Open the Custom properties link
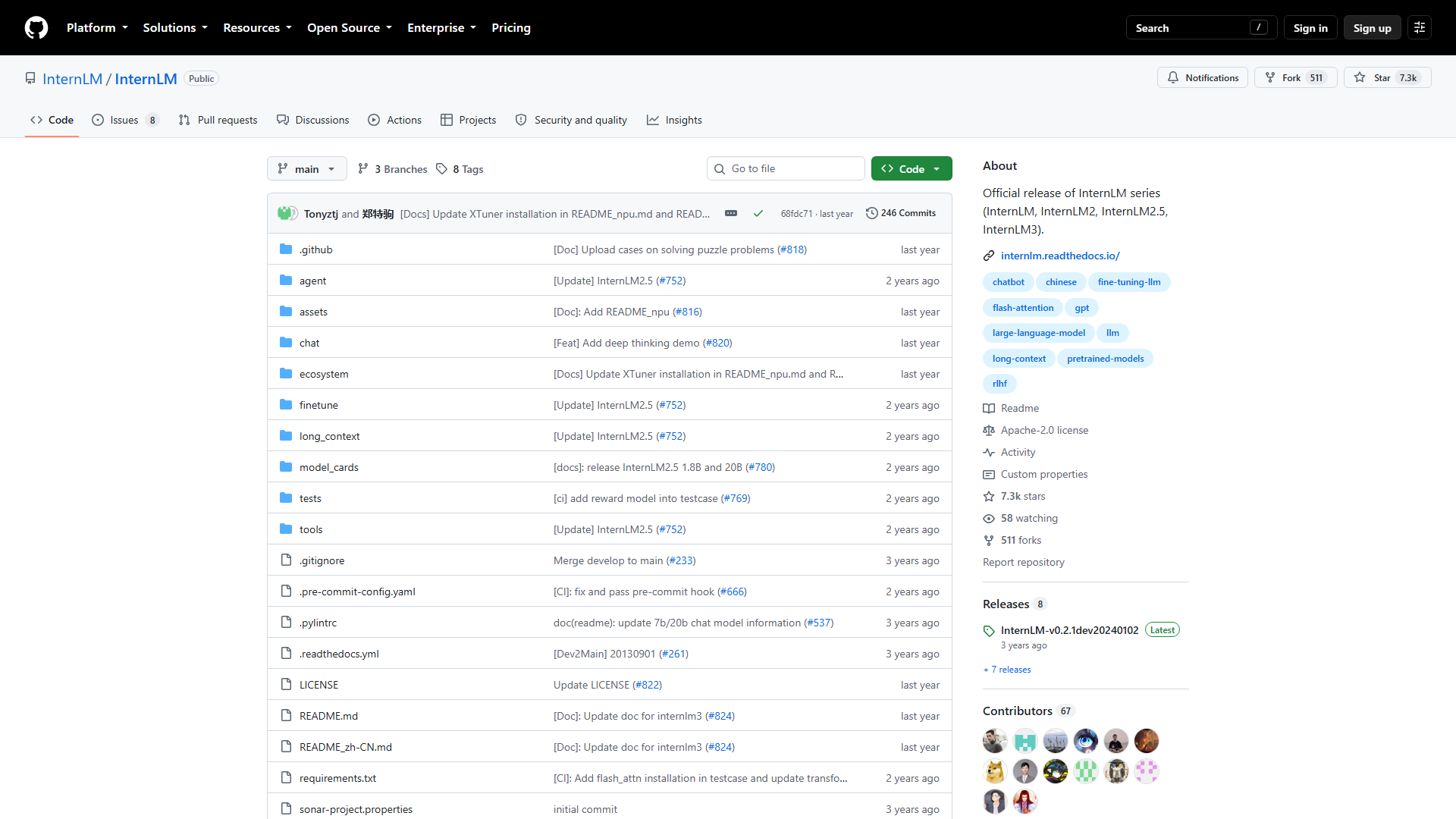1456x819 pixels. (x=1035, y=474)
